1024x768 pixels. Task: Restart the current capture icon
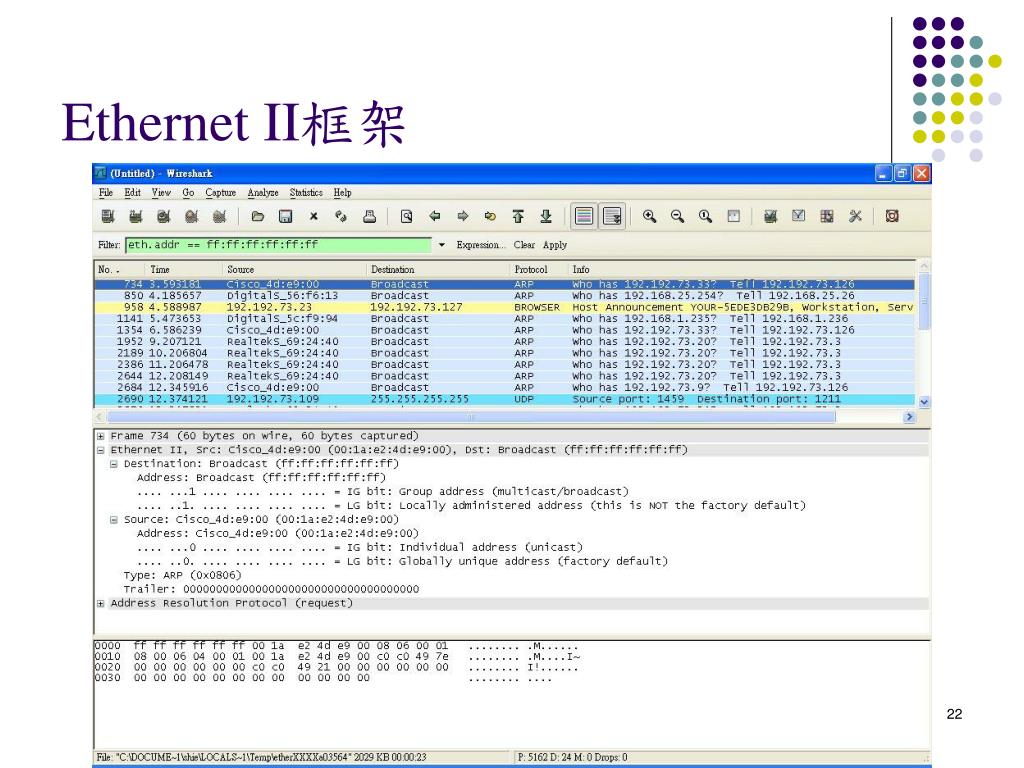[x=220, y=216]
